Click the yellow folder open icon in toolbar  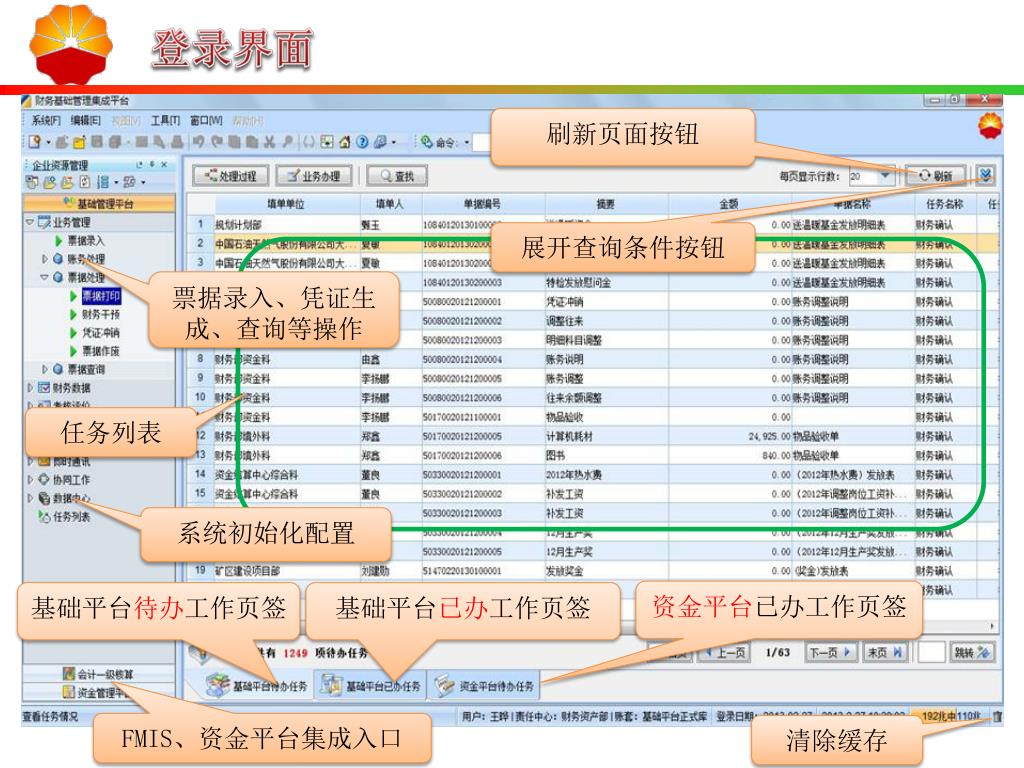coord(79,142)
